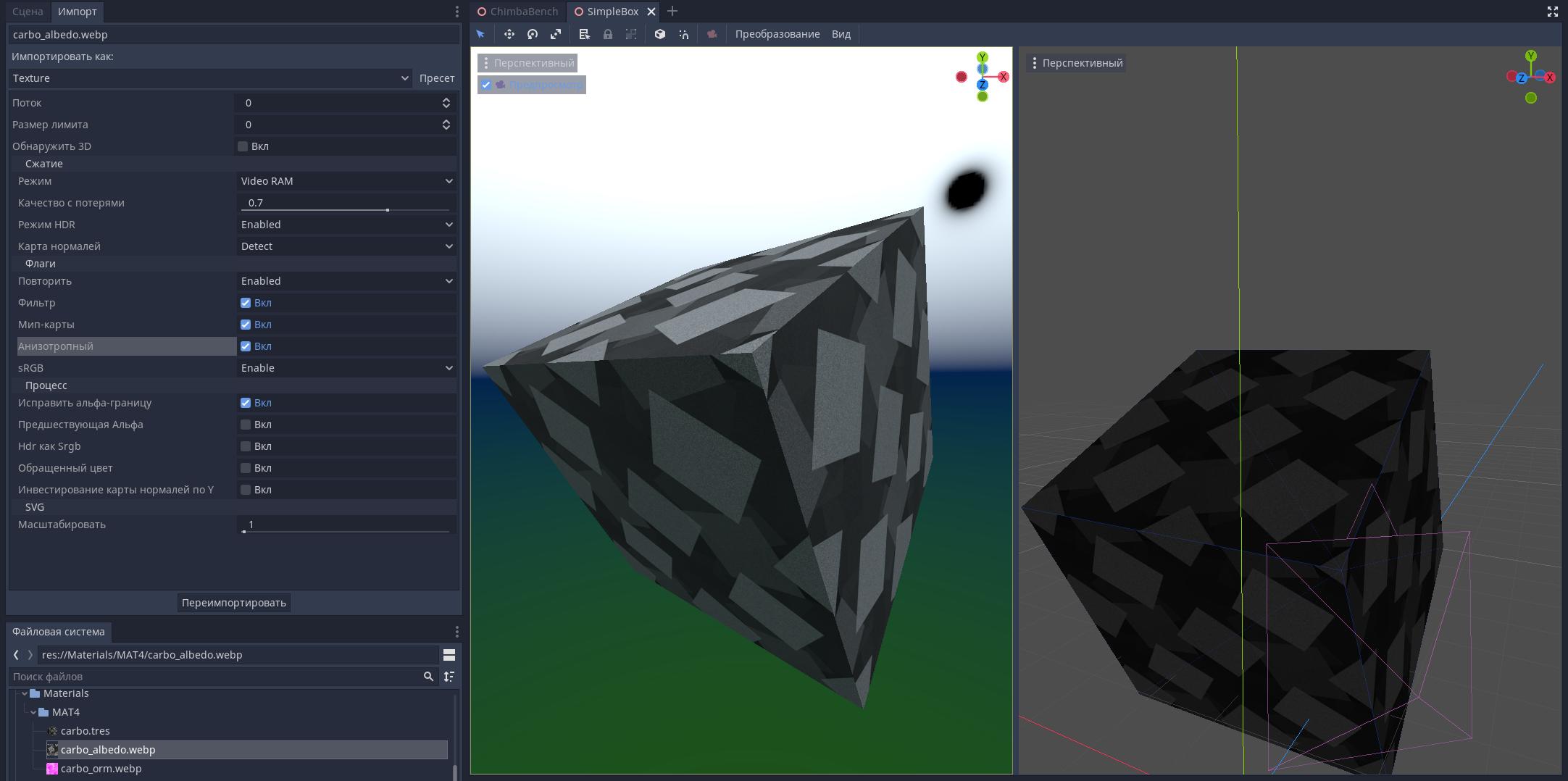The width and height of the screenshot is (1568, 781).
Task: Enable the Обнаружить 3D checkbox
Action: (243, 146)
